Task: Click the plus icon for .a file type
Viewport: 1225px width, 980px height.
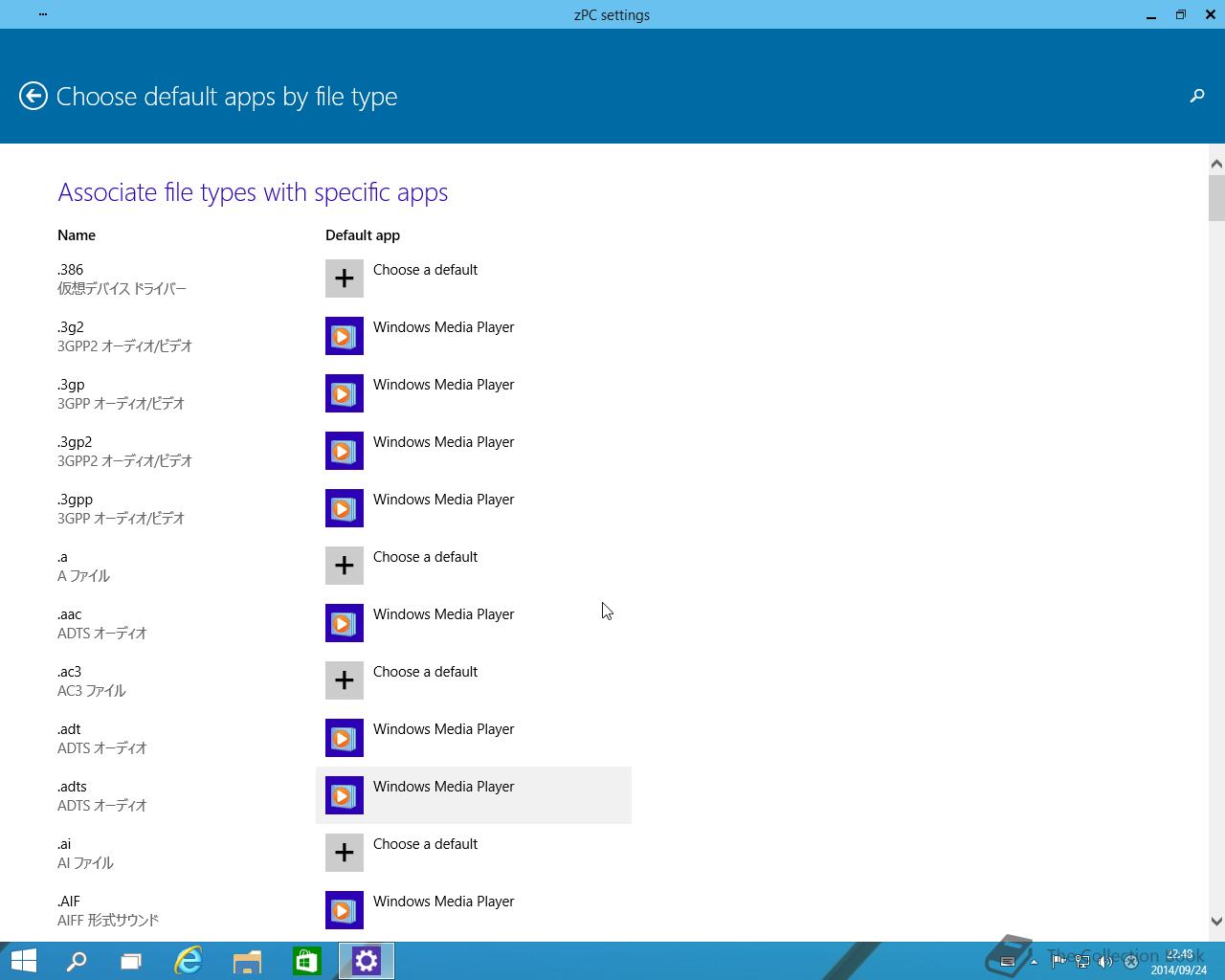Action: [345, 566]
